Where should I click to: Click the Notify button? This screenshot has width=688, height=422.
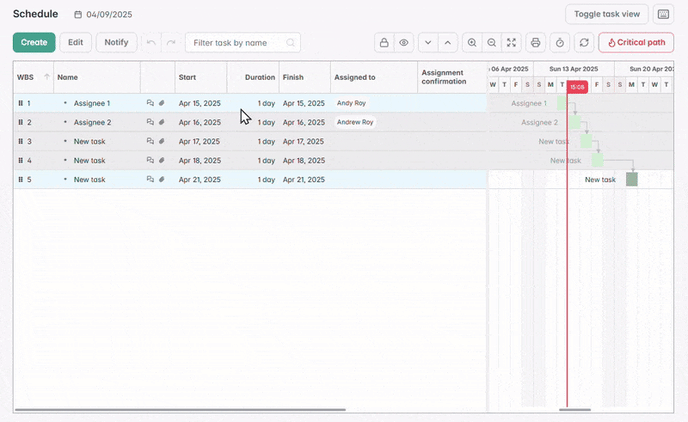click(116, 43)
